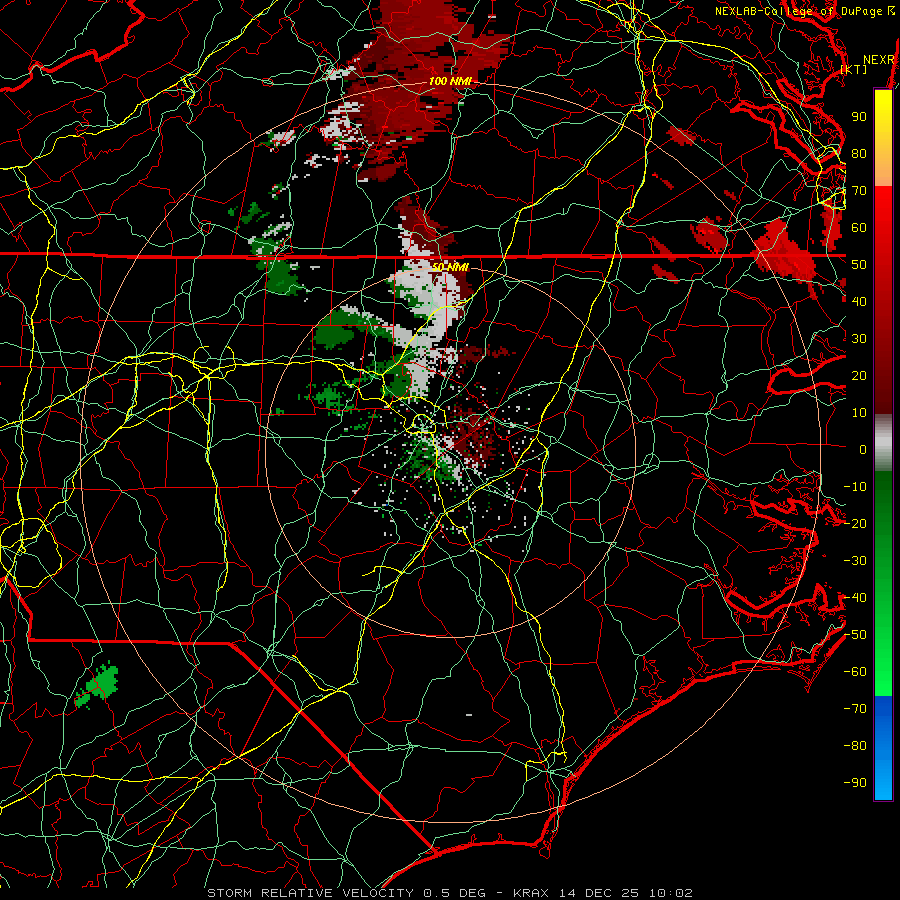Click the positive 50 scale label

(x=859, y=265)
